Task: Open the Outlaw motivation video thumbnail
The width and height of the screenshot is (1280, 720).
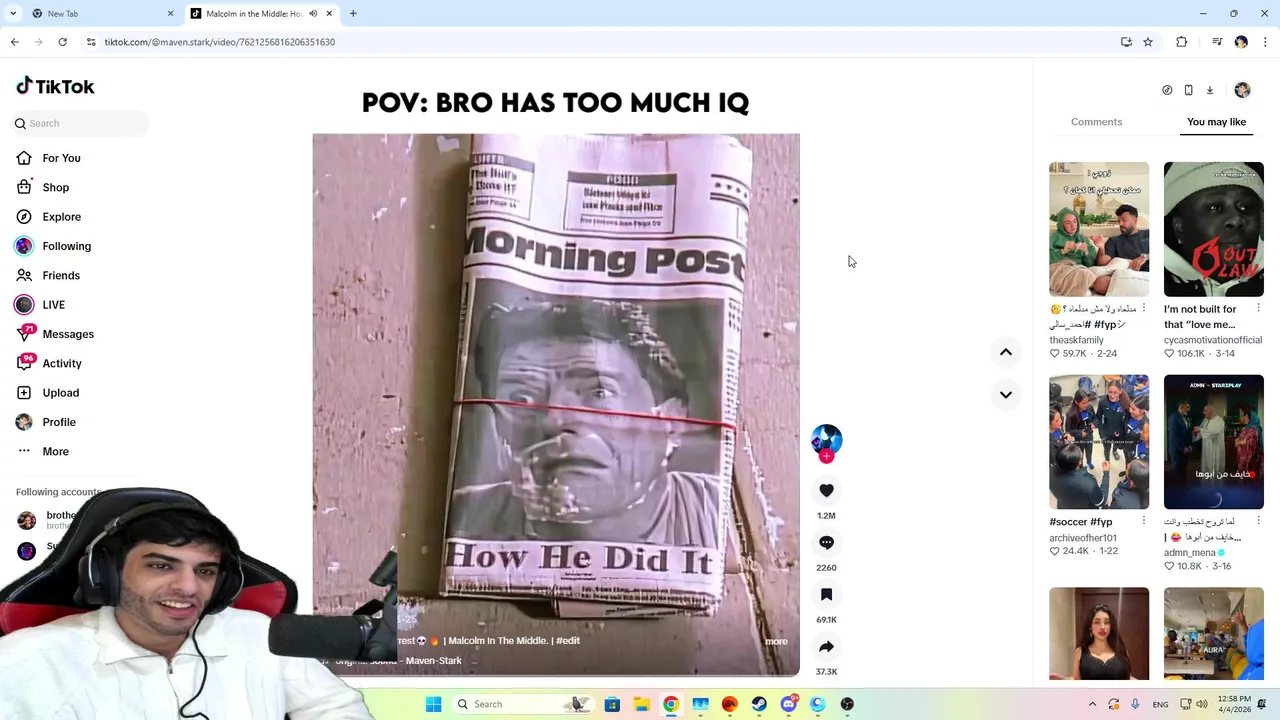Action: coord(1213,229)
